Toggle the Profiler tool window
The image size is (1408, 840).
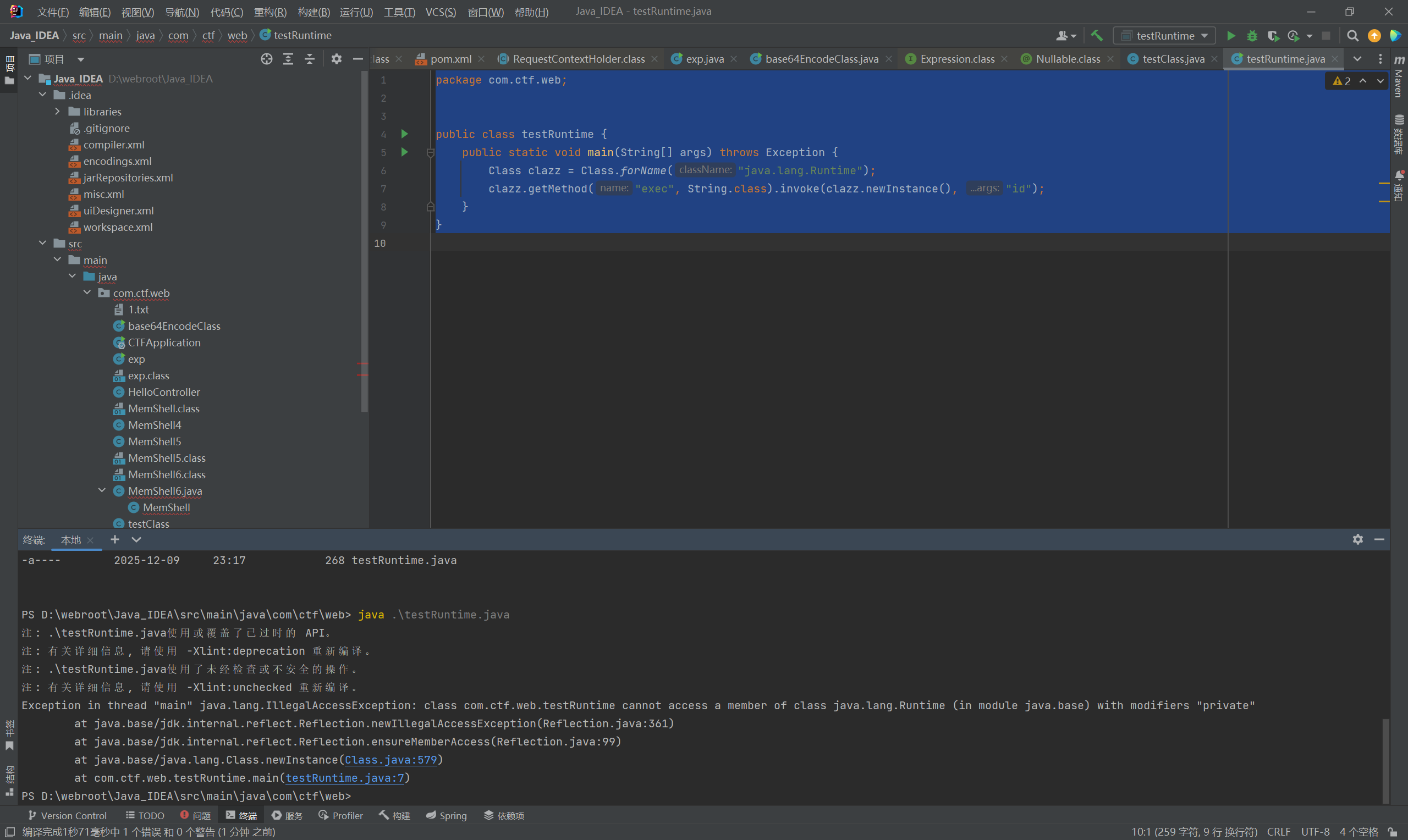tap(341, 816)
